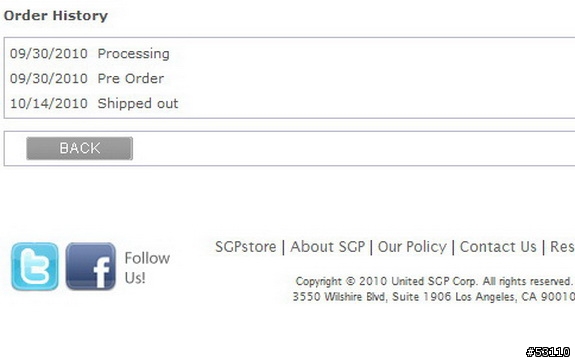
Task: Click the 10/14/2010 shipped date
Action: pos(49,103)
